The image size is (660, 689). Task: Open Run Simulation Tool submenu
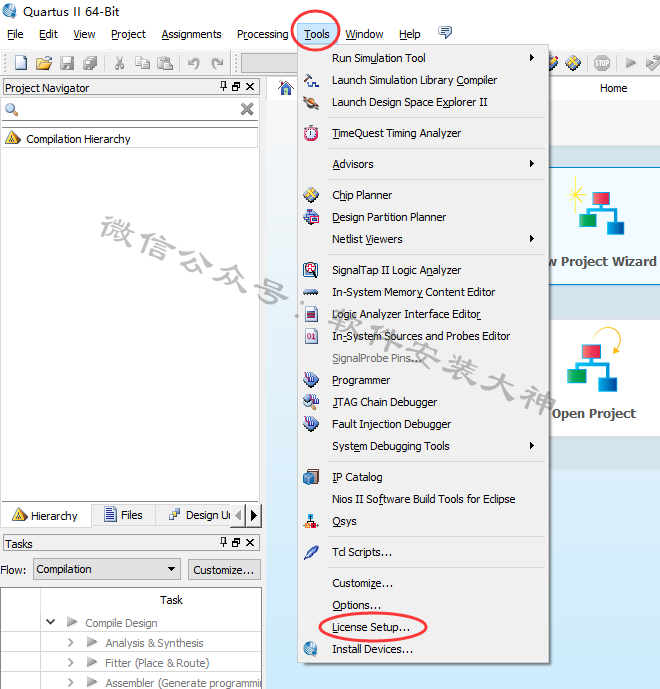pyautogui.click(x=423, y=58)
